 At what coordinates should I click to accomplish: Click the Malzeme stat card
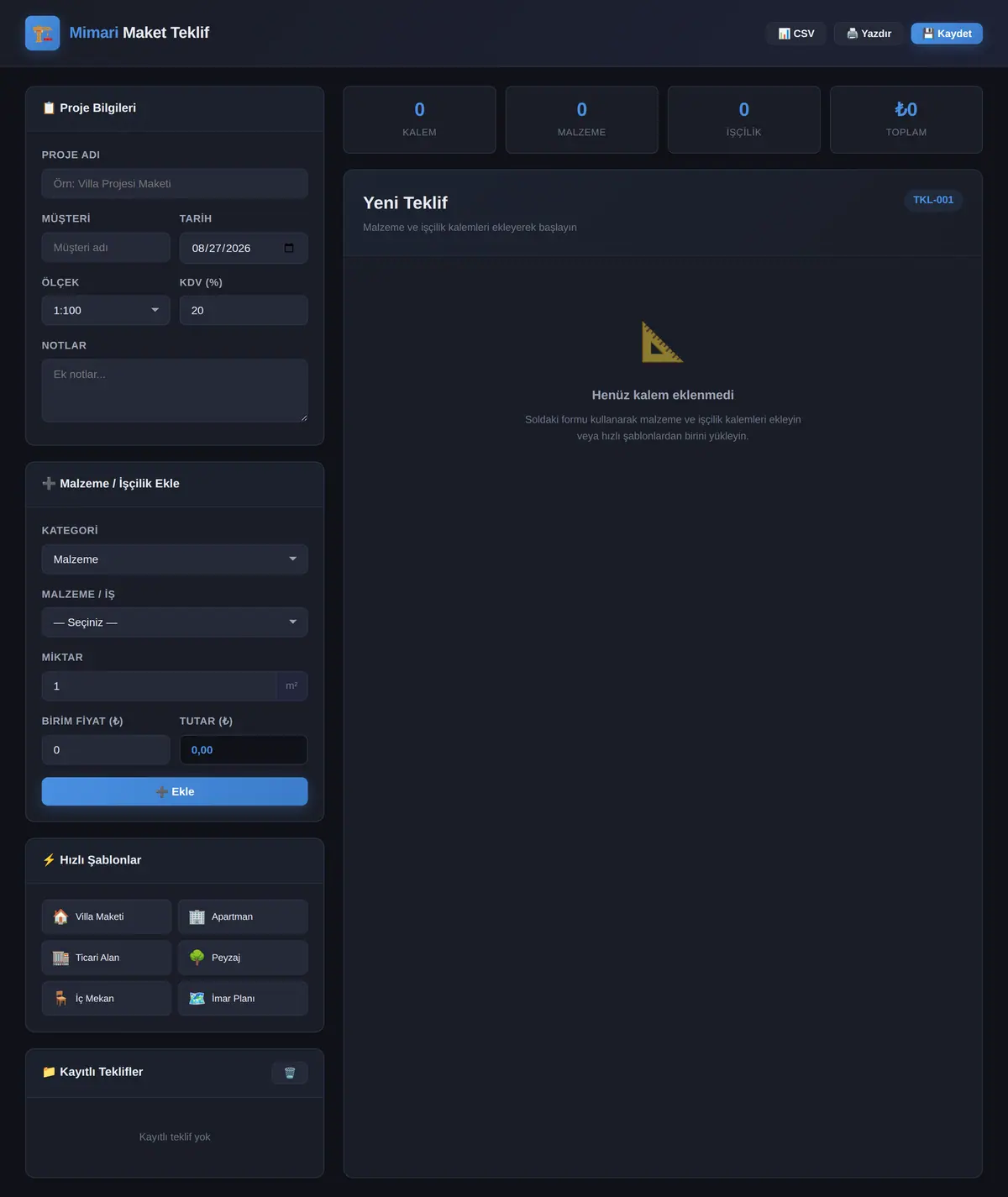pos(582,119)
